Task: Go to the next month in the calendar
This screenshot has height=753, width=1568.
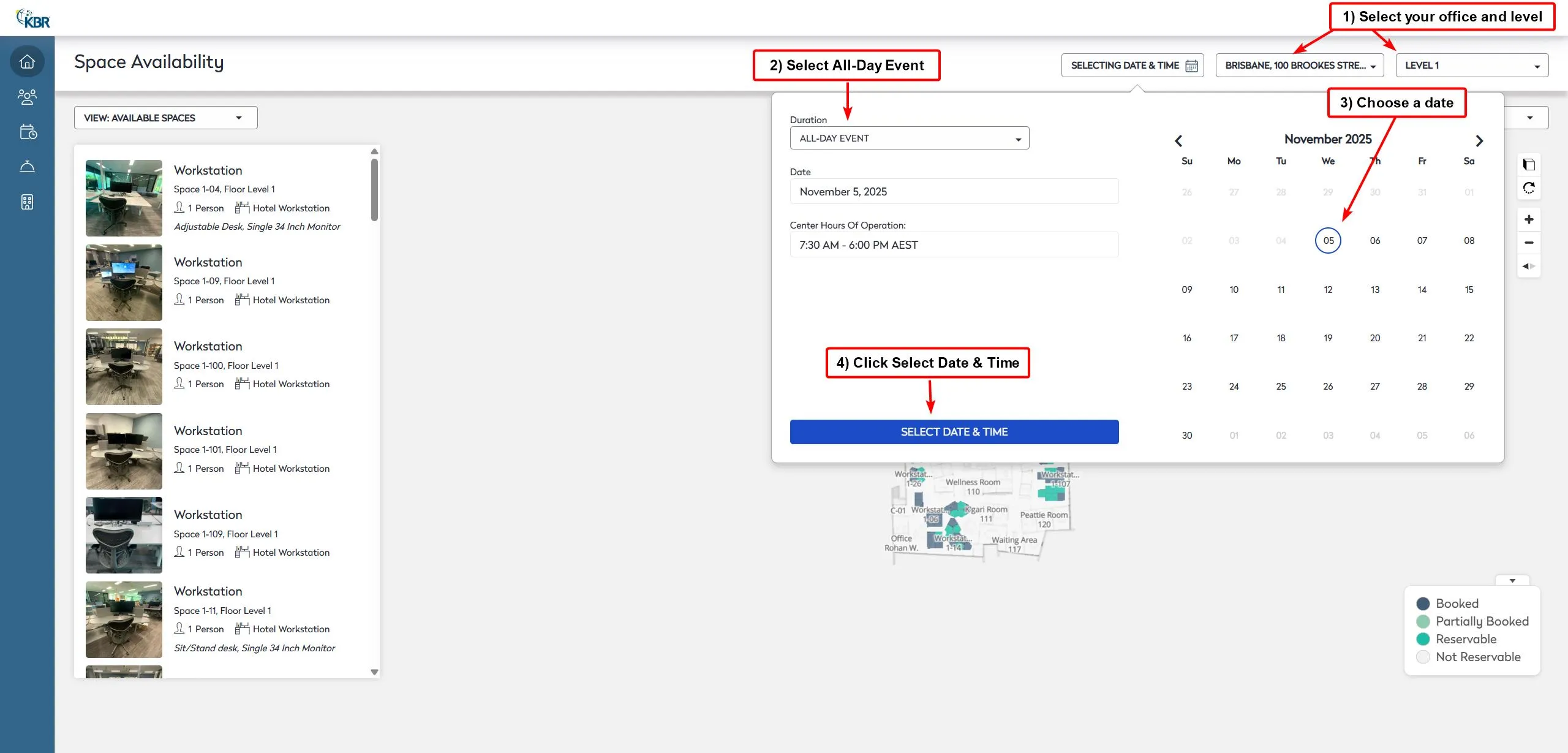Action: click(1479, 141)
